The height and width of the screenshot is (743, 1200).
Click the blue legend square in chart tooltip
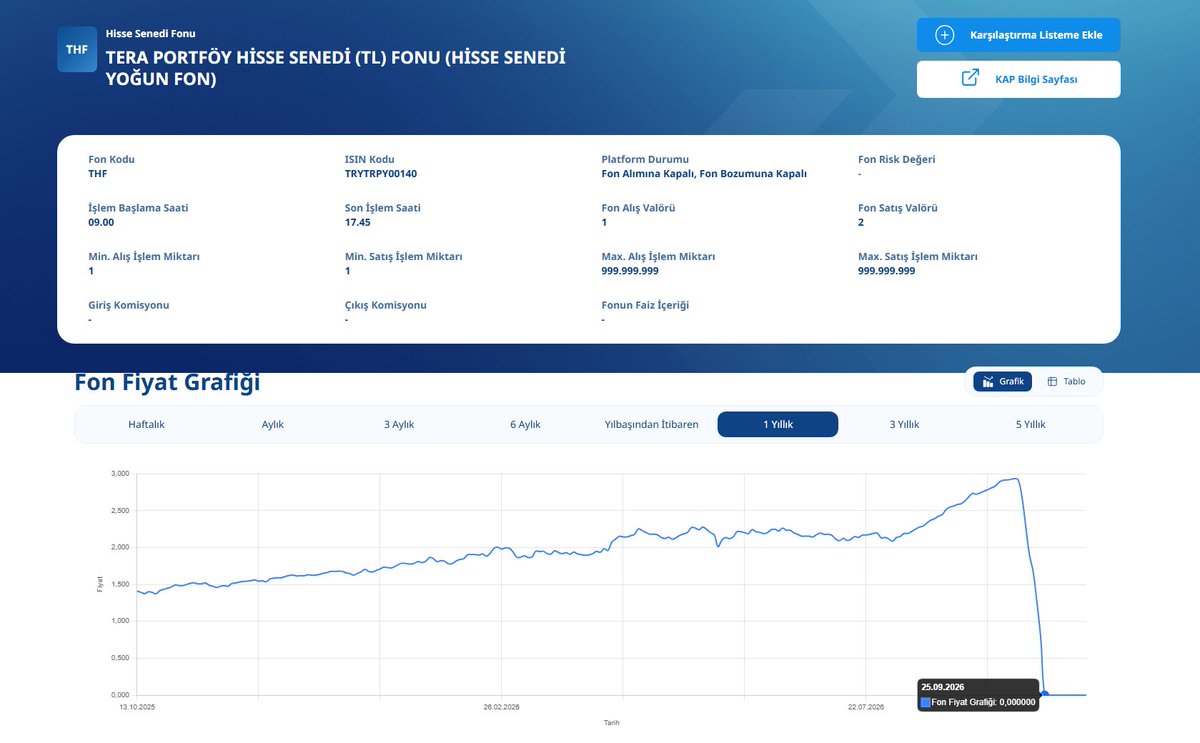pyautogui.click(x=925, y=702)
